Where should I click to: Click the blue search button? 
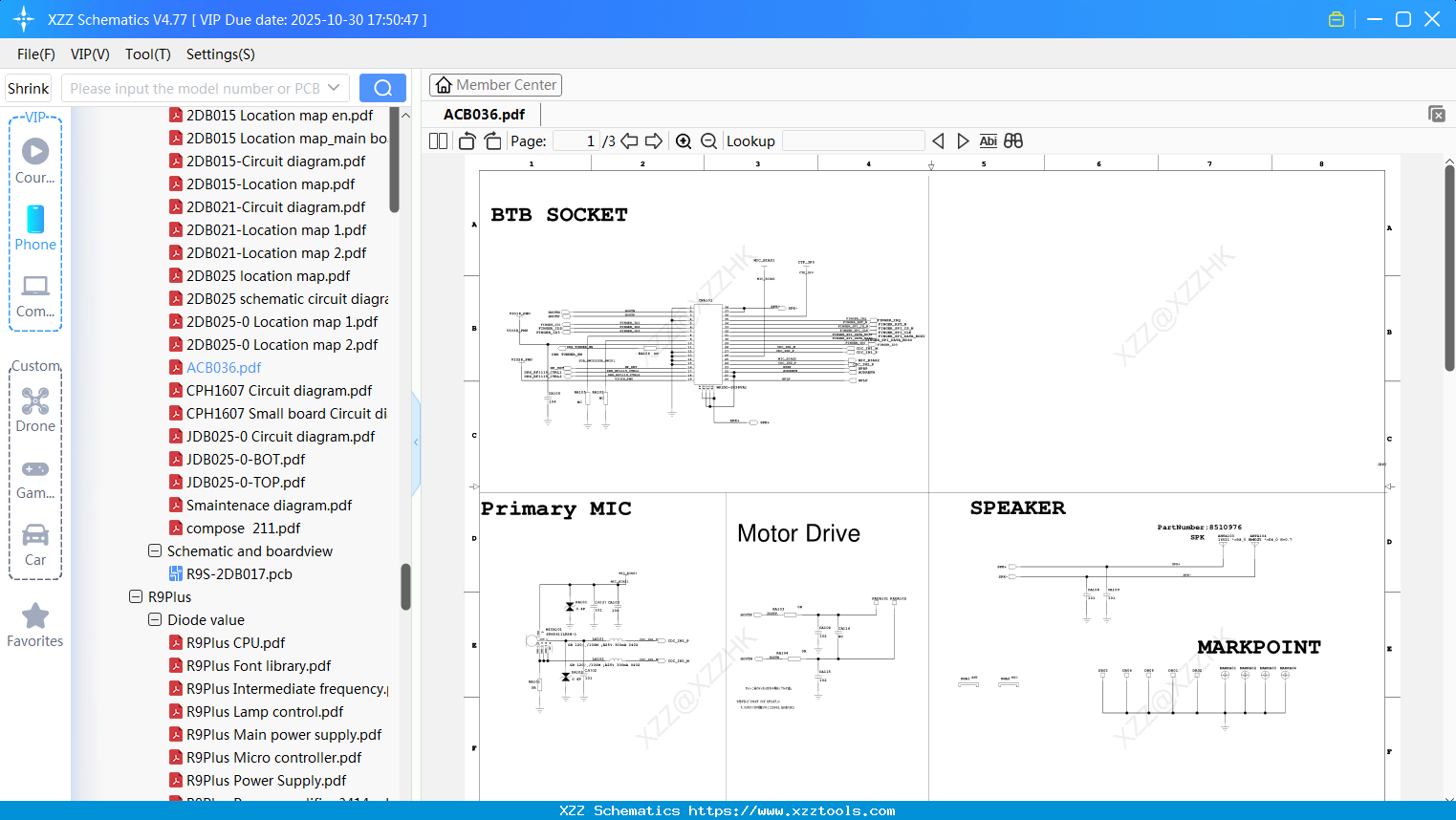coord(382,88)
